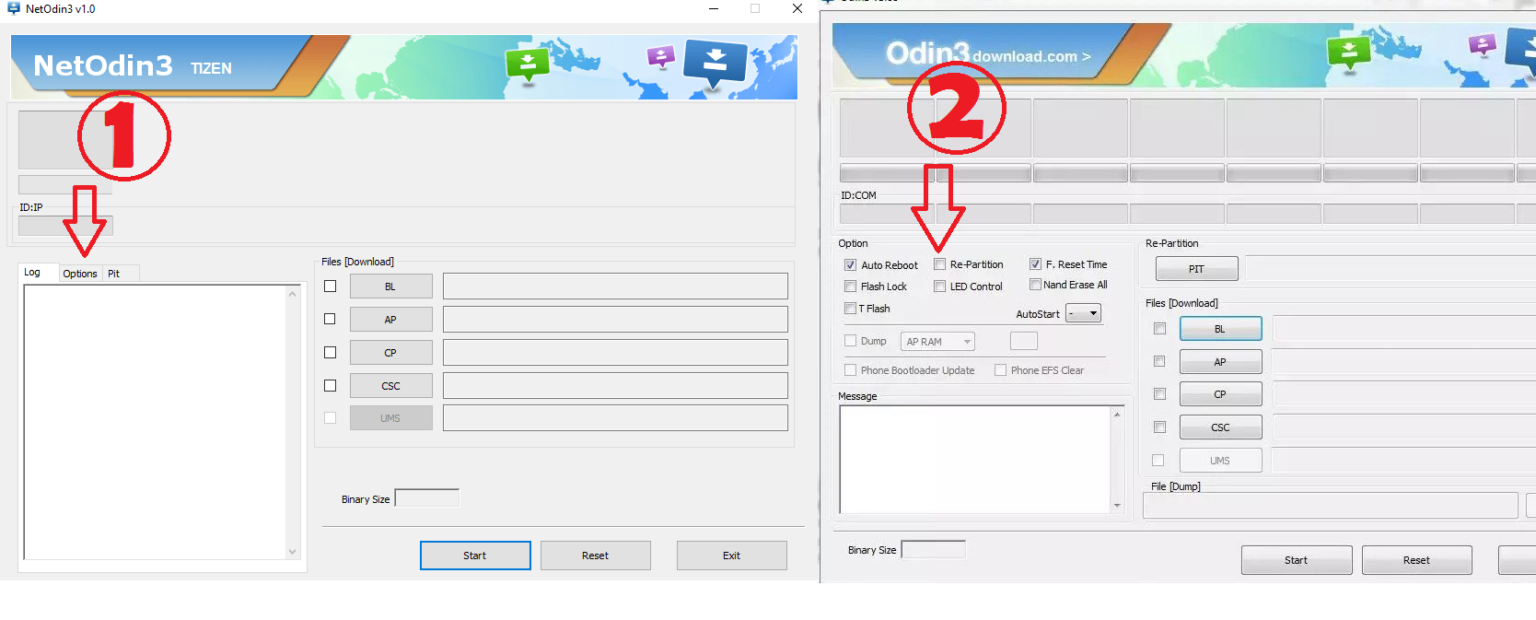Open the AP RAM dump dropdown

938,342
